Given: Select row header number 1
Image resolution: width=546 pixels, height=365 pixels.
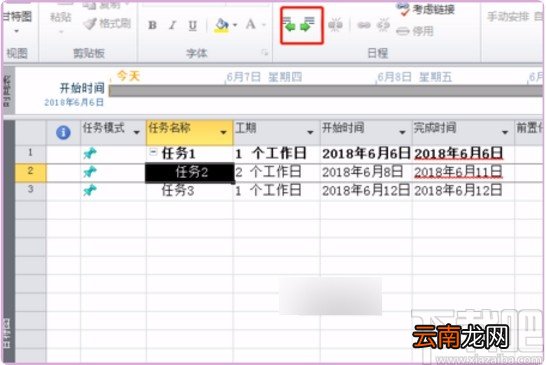Looking at the screenshot, I should coord(30,153).
